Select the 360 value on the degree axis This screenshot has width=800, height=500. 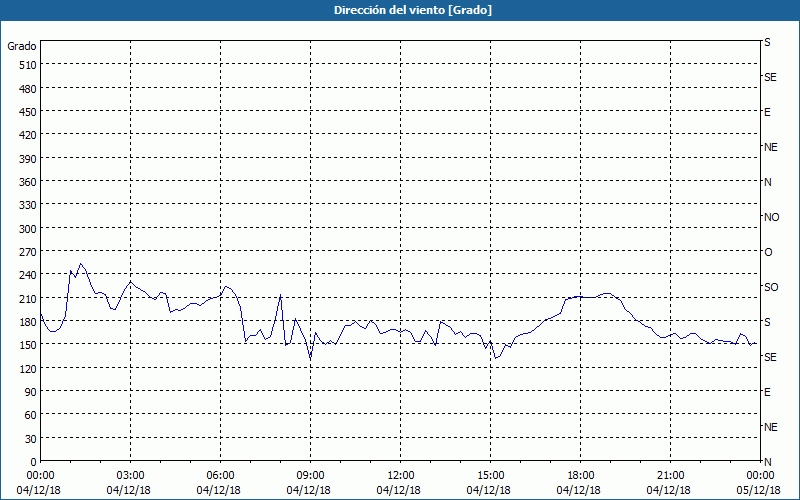pos(29,182)
